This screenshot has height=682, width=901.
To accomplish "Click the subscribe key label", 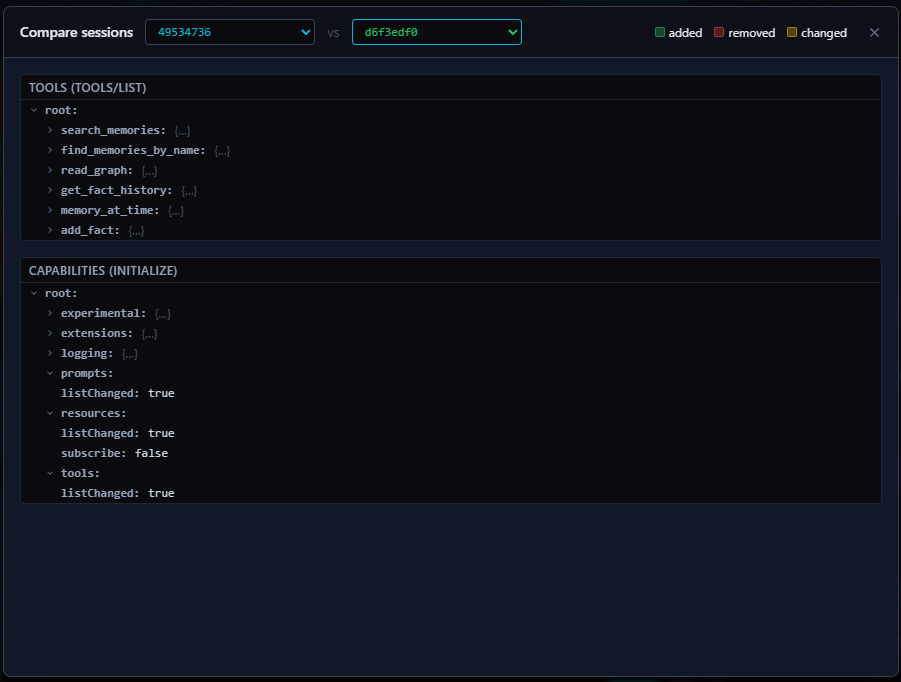I will click(94, 453).
